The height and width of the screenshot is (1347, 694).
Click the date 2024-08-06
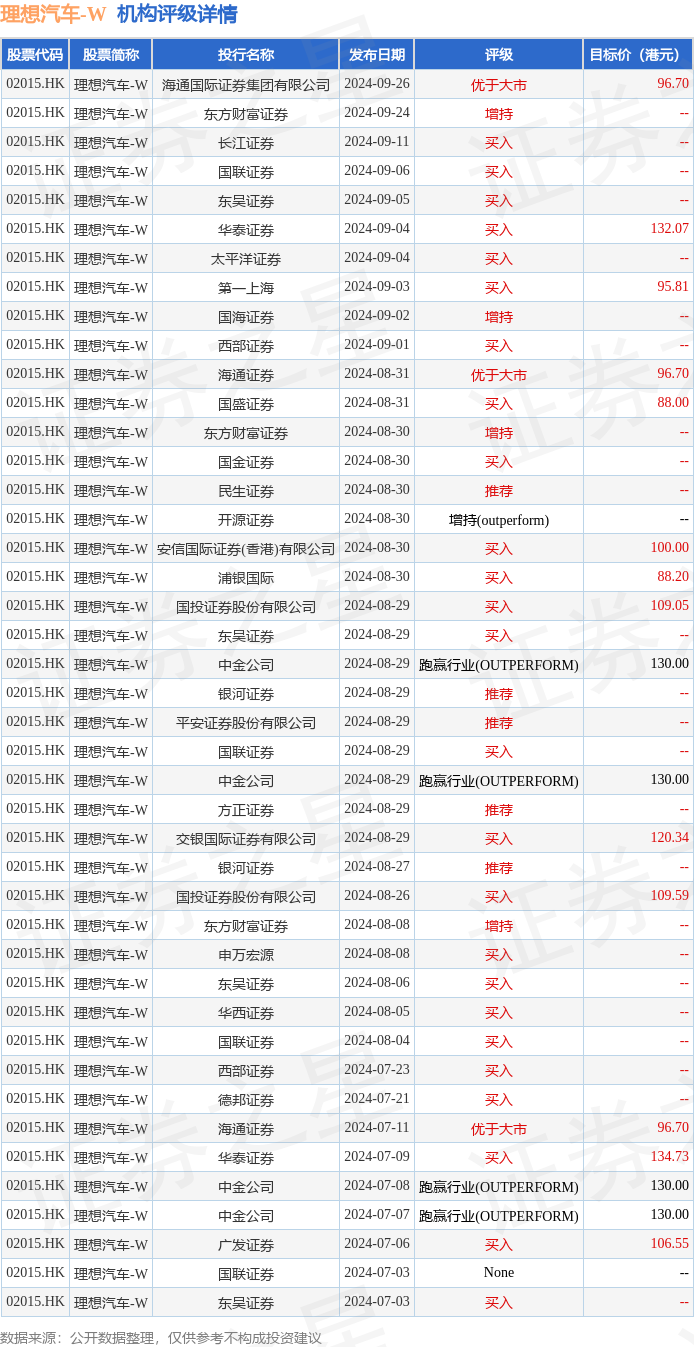point(377,983)
